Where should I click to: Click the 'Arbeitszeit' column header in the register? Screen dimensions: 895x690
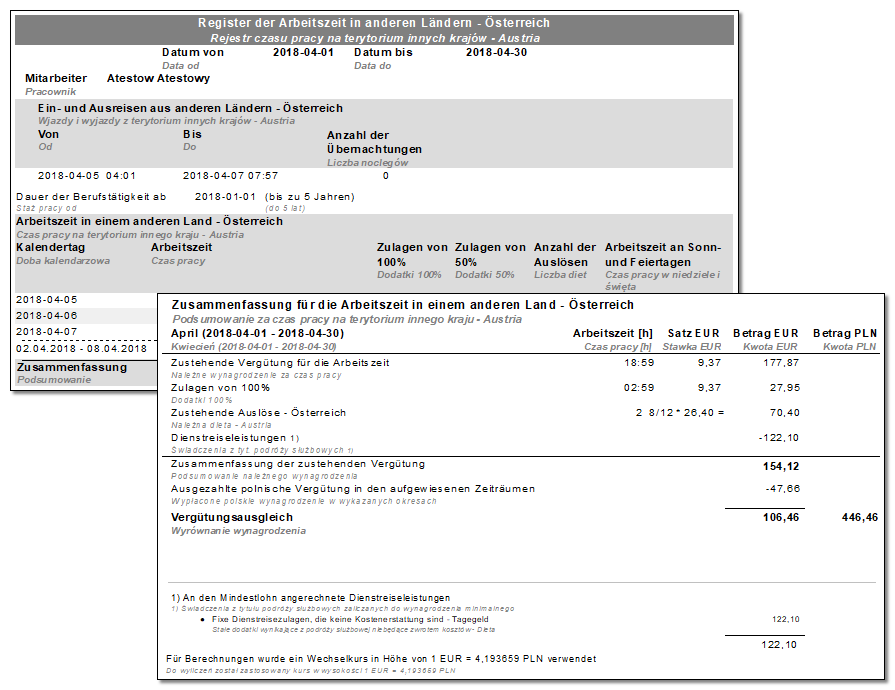tap(182, 247)
